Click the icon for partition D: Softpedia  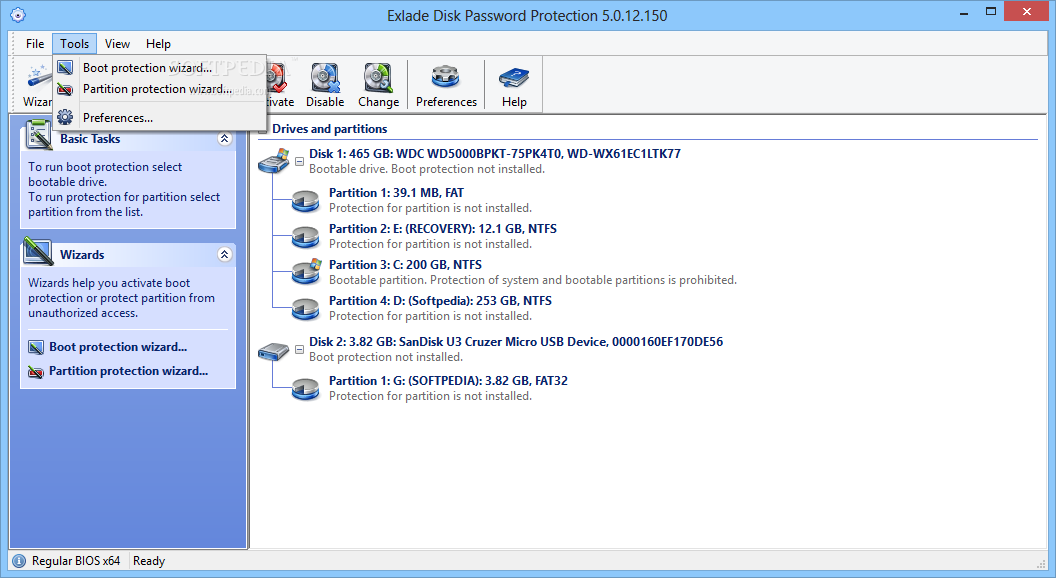tap(305, 309)
